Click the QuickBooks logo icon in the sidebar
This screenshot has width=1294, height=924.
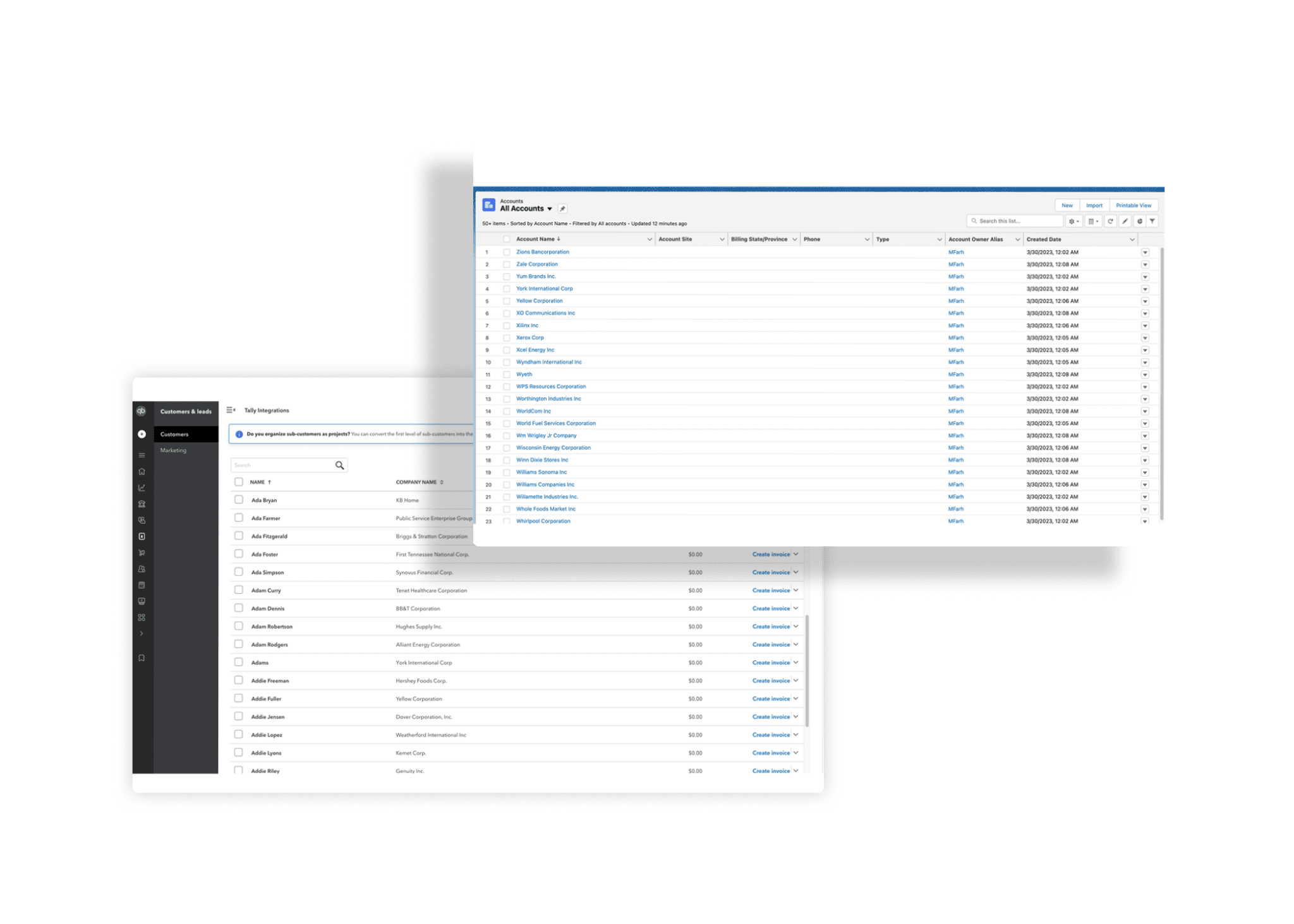pos(142,411)
